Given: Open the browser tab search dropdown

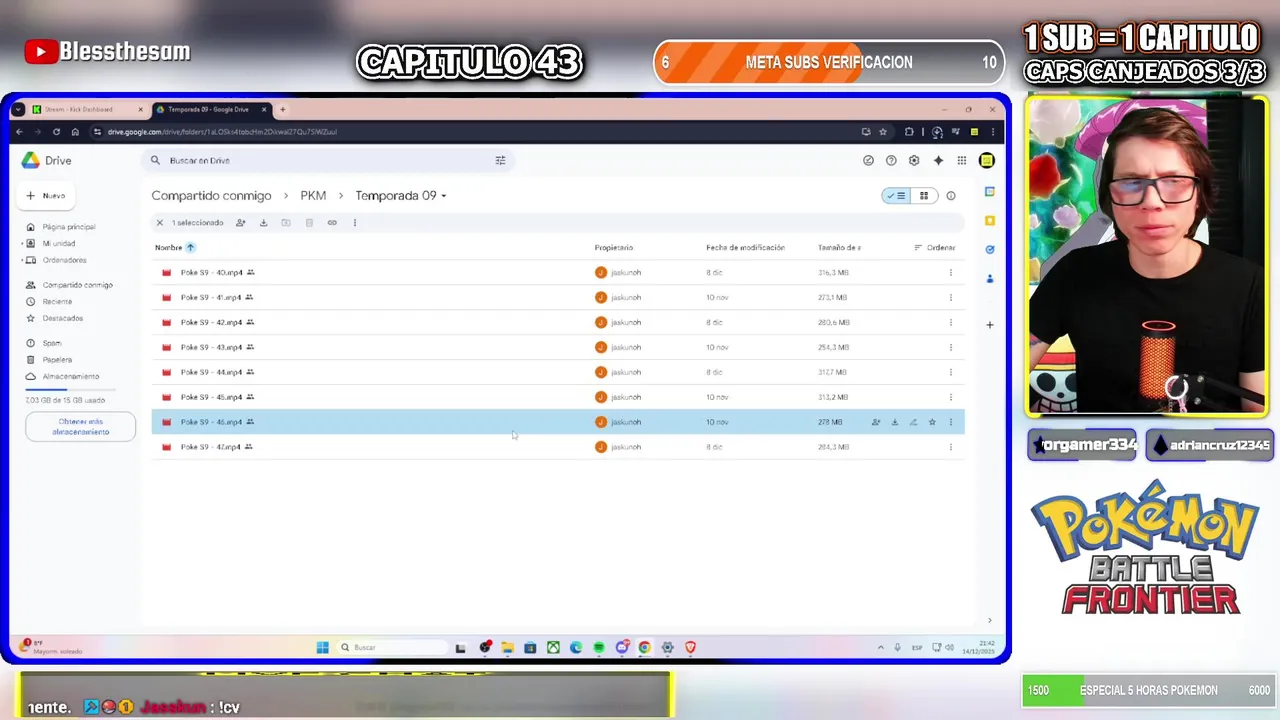Looking at the screenshot, I should (x=18, y=109).
